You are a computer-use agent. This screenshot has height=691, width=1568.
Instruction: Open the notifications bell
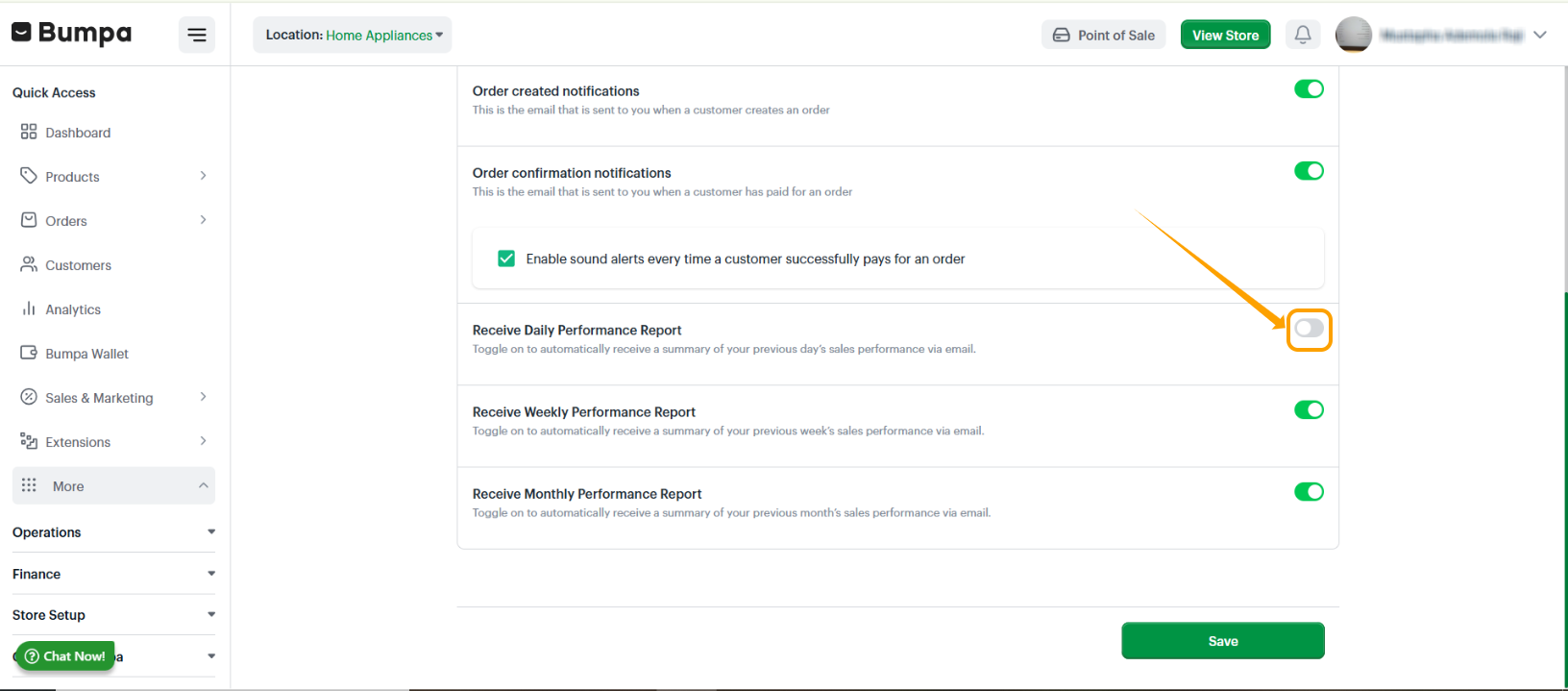tap(1303, 35)
